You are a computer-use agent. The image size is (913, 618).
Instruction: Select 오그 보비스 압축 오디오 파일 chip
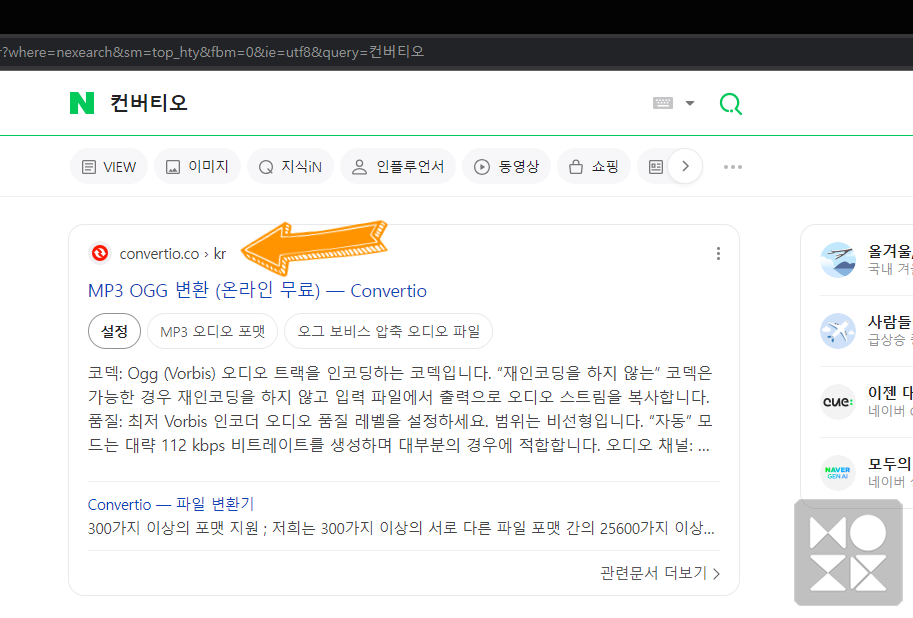click(388, 331)
